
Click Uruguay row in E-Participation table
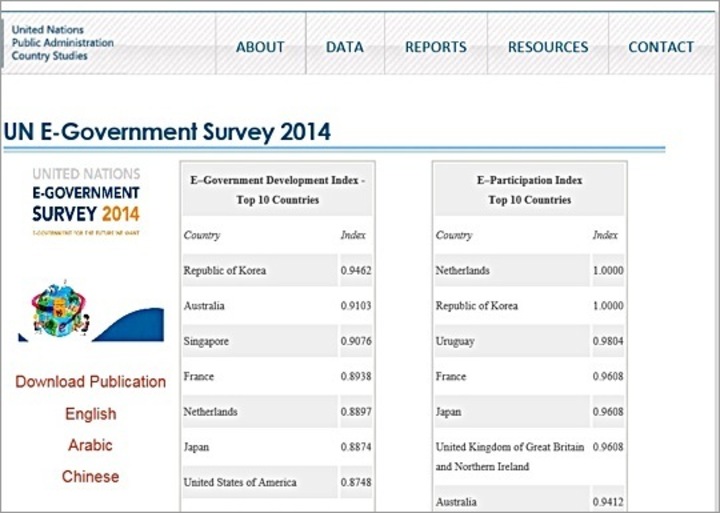[x=529, y=341]
